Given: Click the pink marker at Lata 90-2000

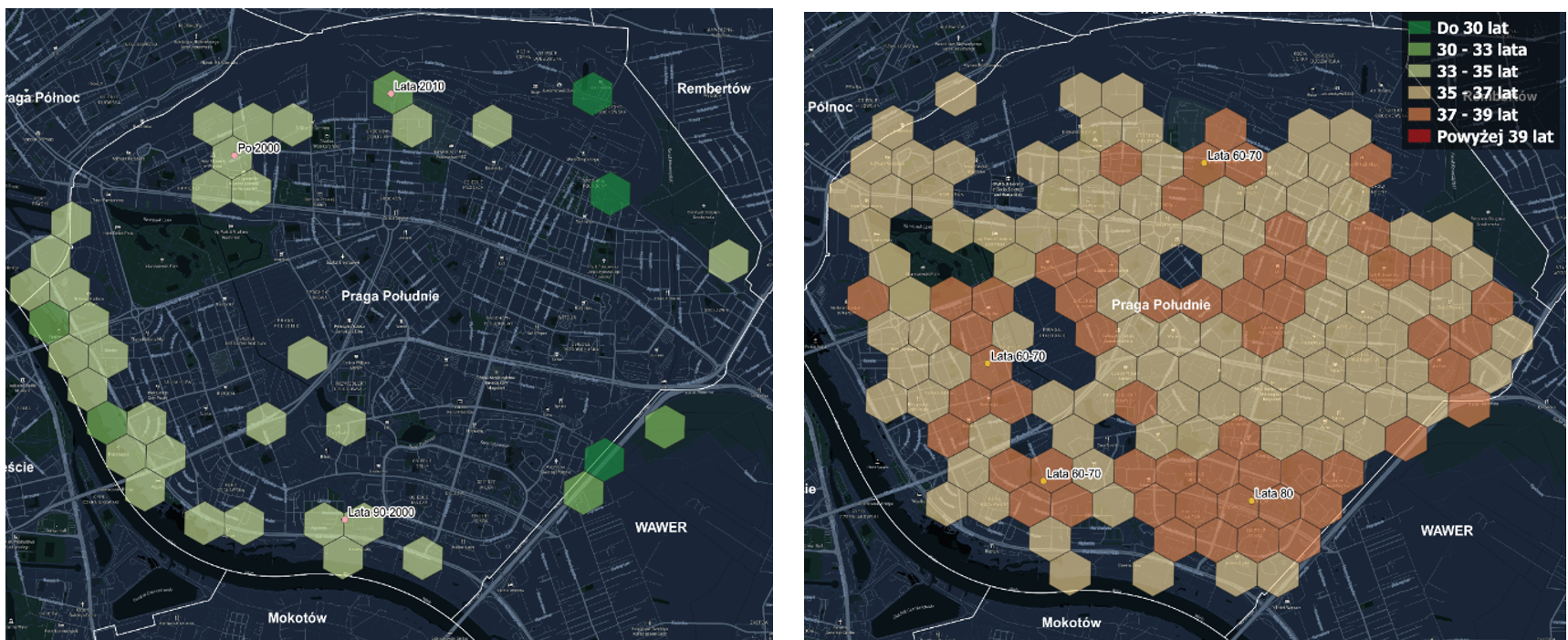Looking at the screenshot, I should (x=345, y=519).
